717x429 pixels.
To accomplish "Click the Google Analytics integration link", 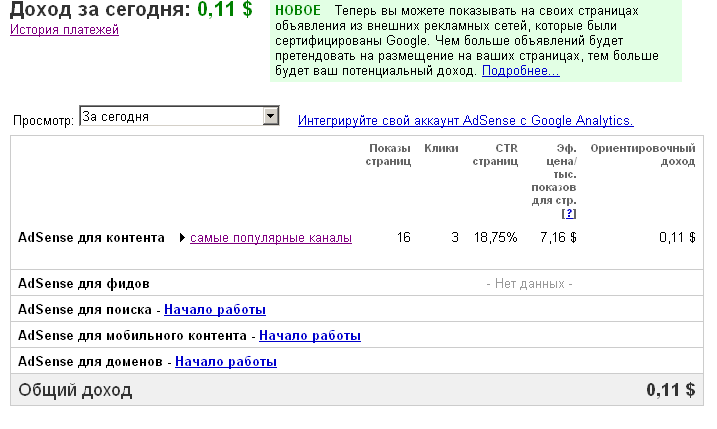I will (466, 120).
